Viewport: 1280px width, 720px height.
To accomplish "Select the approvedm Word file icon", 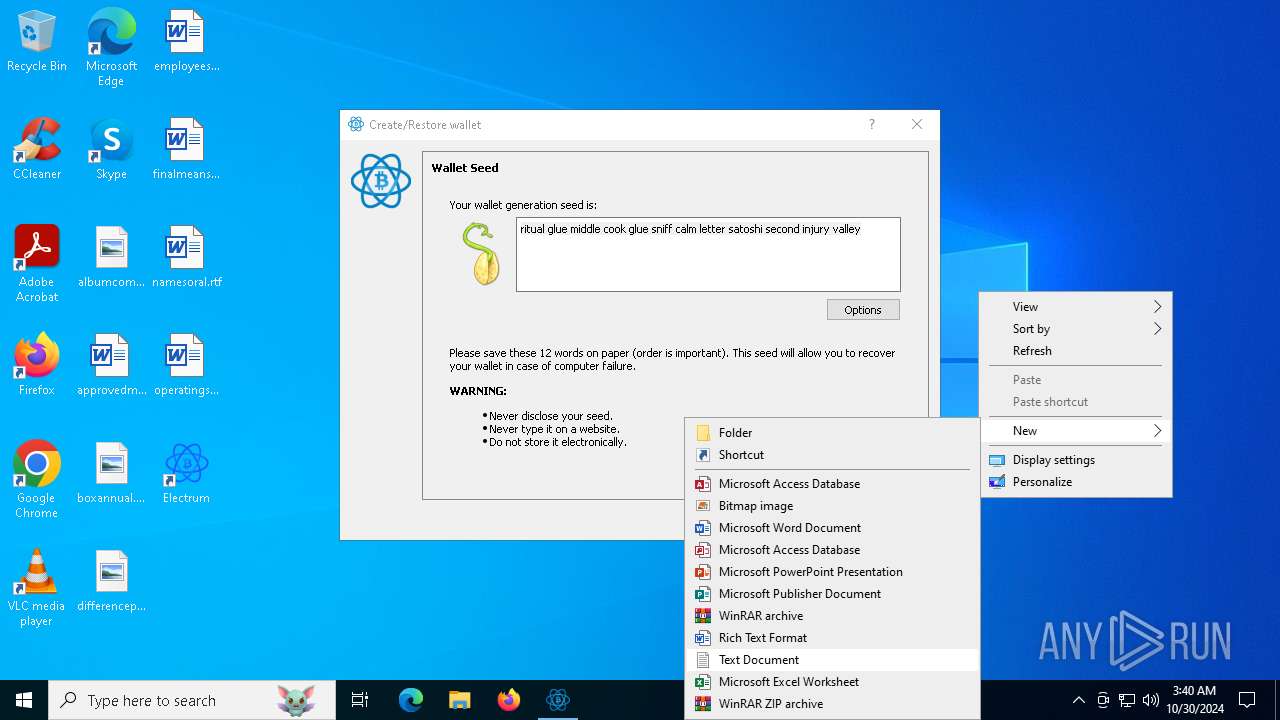I will tap(111, 365).
